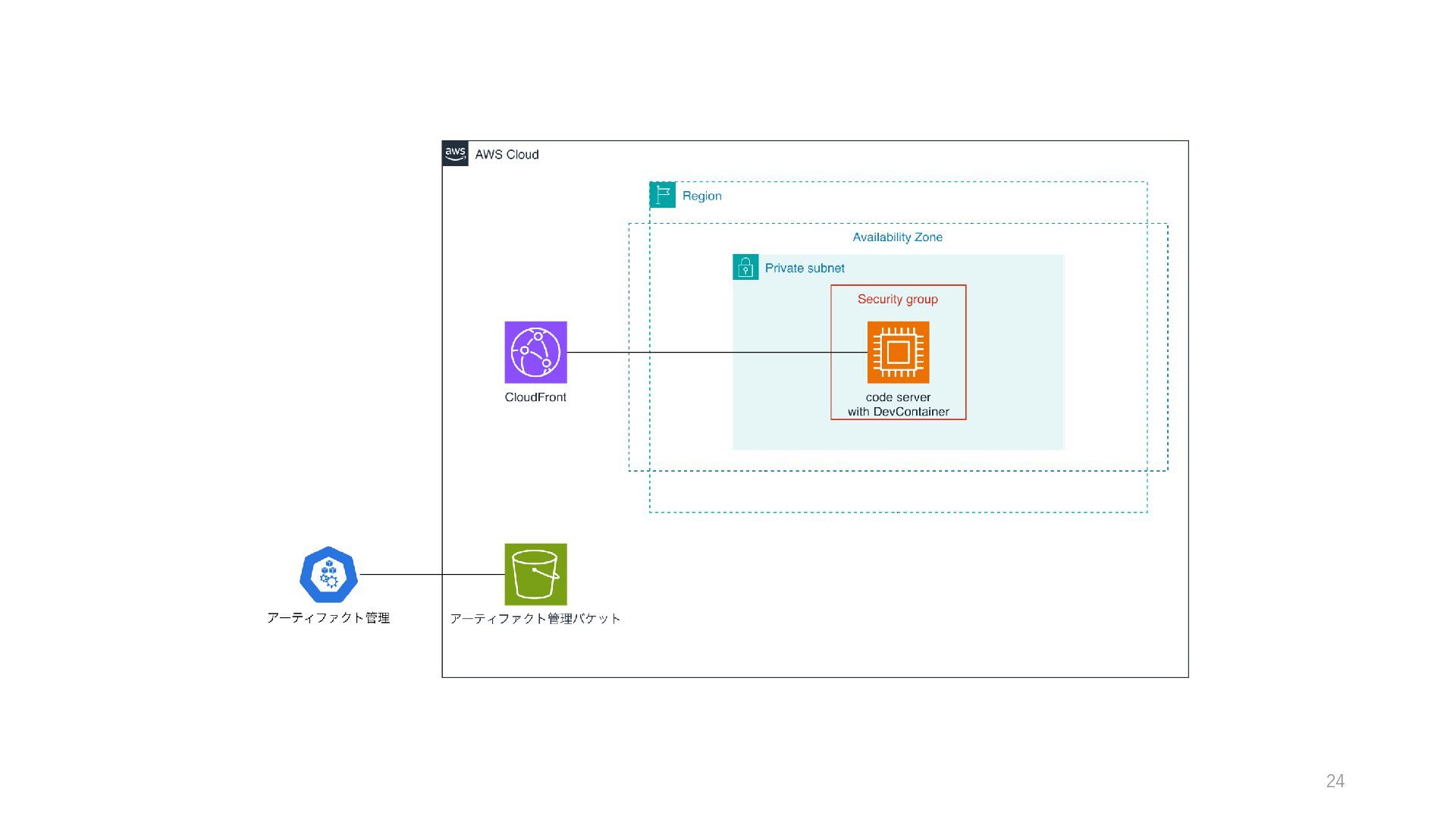Screen dimensions: 1456x819
Task: Click the Security group title
Action: pos(897,300)
